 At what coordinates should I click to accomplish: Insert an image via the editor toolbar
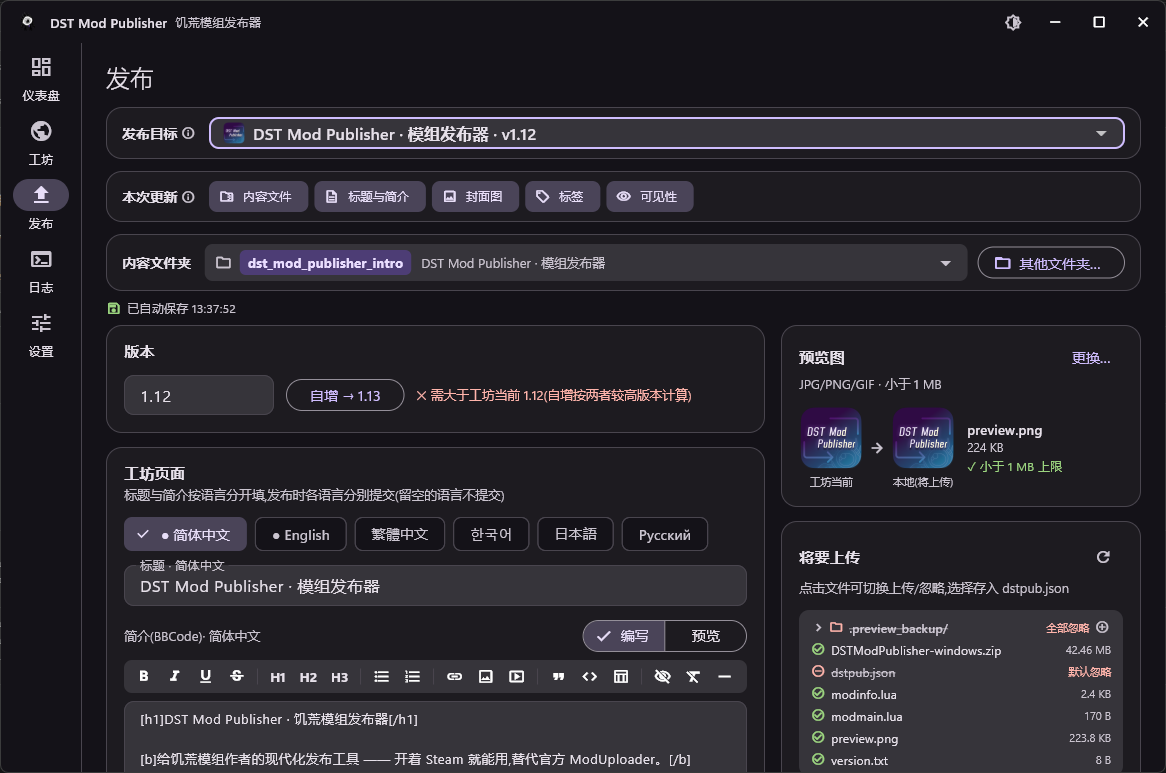[486, 676]
